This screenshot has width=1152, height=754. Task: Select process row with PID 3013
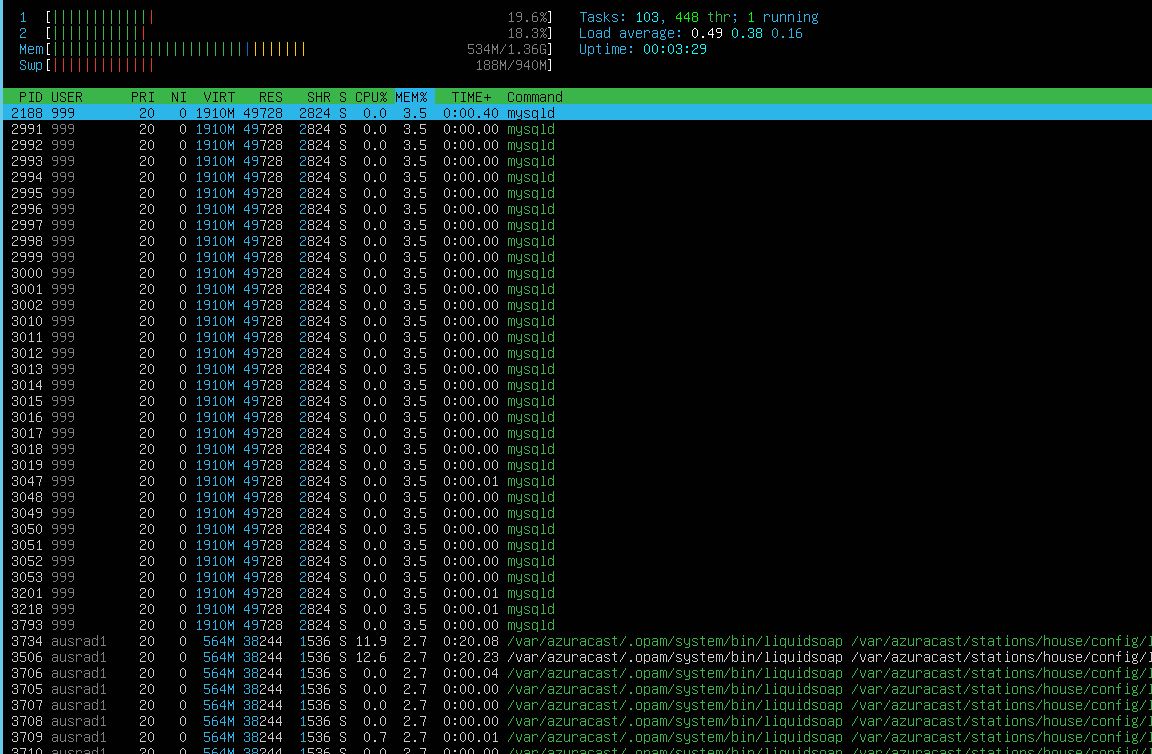576,369
